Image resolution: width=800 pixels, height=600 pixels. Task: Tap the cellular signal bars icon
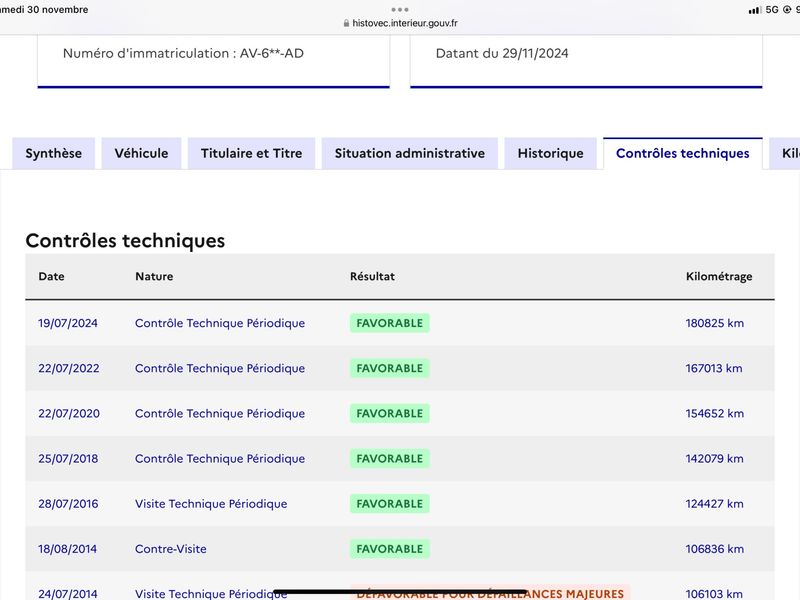pyautogui.click(x=755, y=10)
